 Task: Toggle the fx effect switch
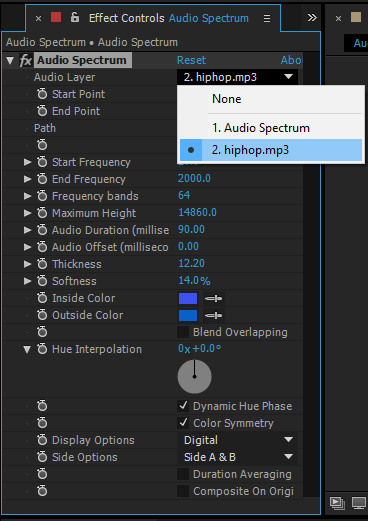pyautogui.click(x=26, y=60)
